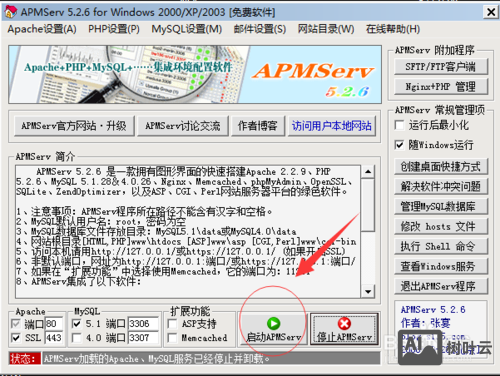Toggle the Apache 端口 80 checkbox
Viewport: 500px width, 376px height.
tap(15, 324)
